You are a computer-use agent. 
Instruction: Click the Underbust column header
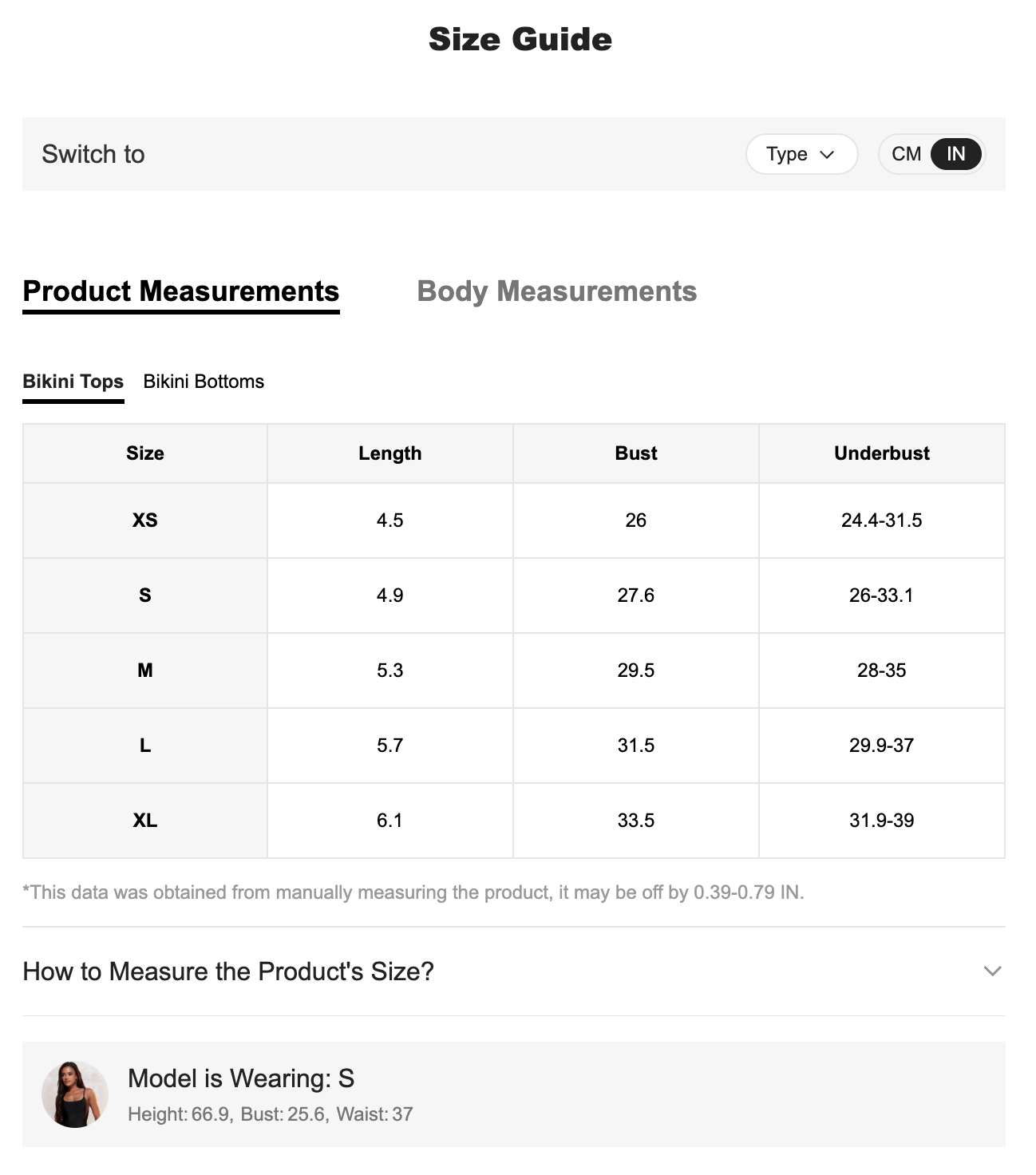click(881, 453)
